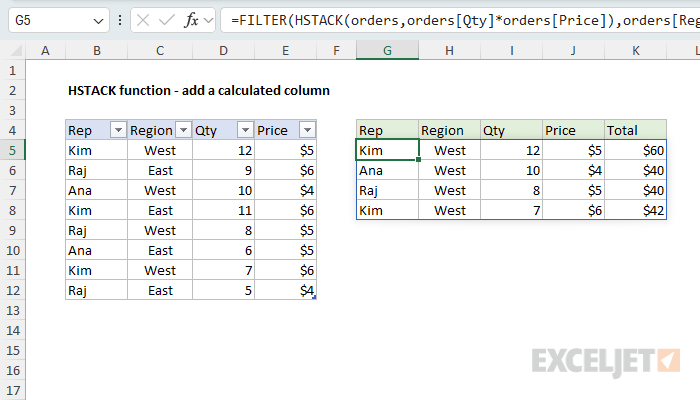This screenshot has width=700, height=400.
Task: Open the Region column filter dropdown
Action: pyautogui.click(x=183, y=130)
